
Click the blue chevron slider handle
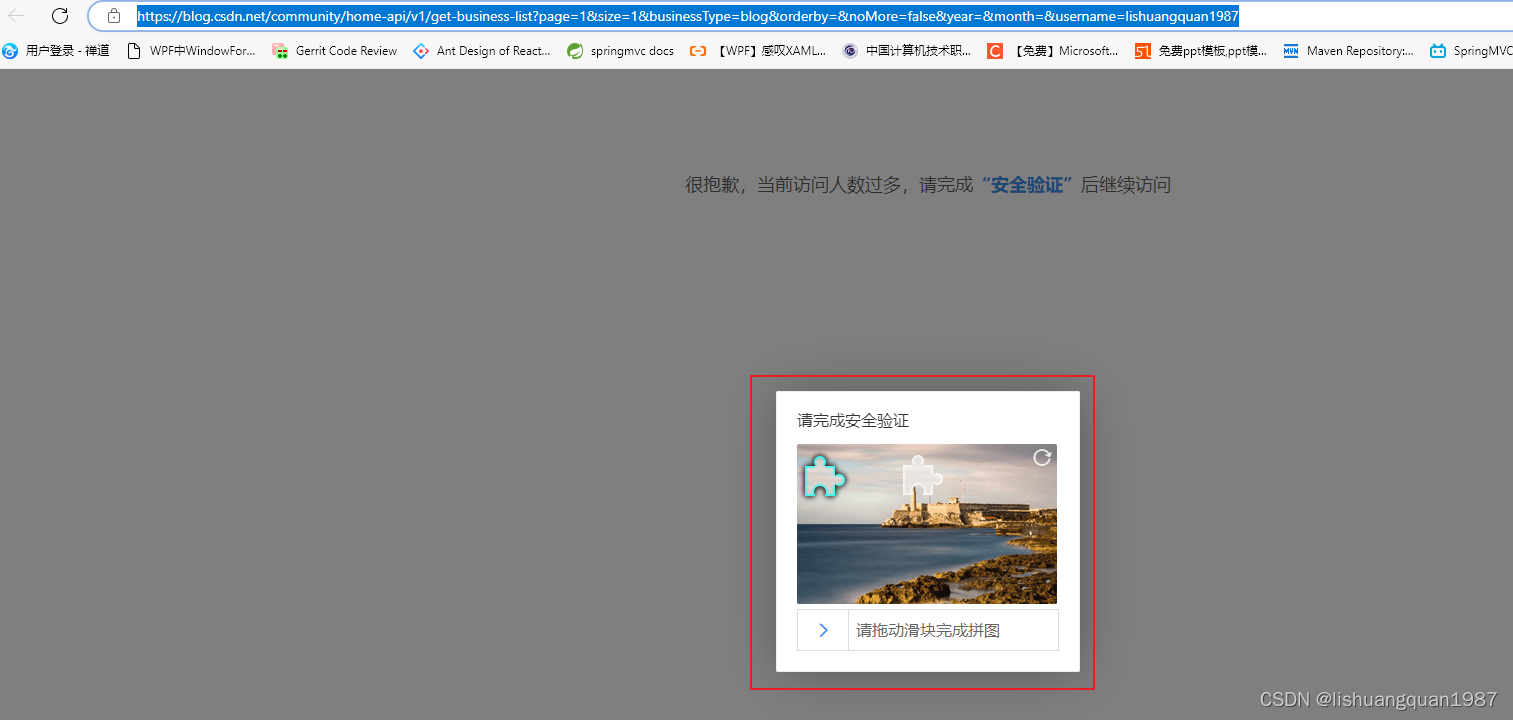(x=823, y=630)
